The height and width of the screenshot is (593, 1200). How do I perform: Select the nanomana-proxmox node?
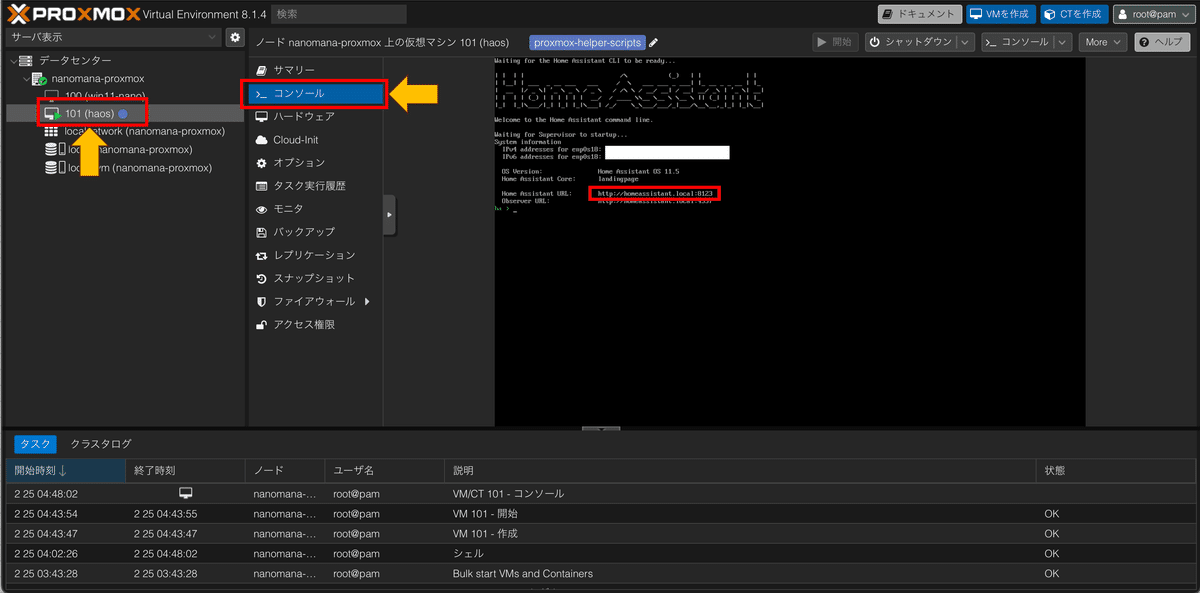98,79
